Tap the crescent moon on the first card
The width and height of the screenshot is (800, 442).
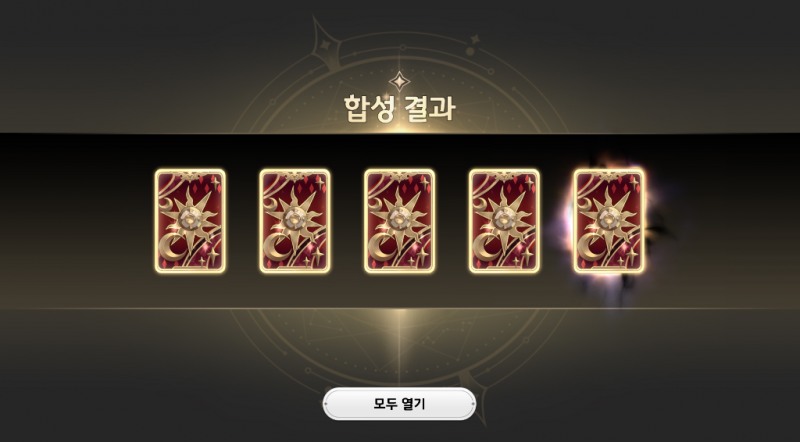pyautogui.click(x=174, y=248)
